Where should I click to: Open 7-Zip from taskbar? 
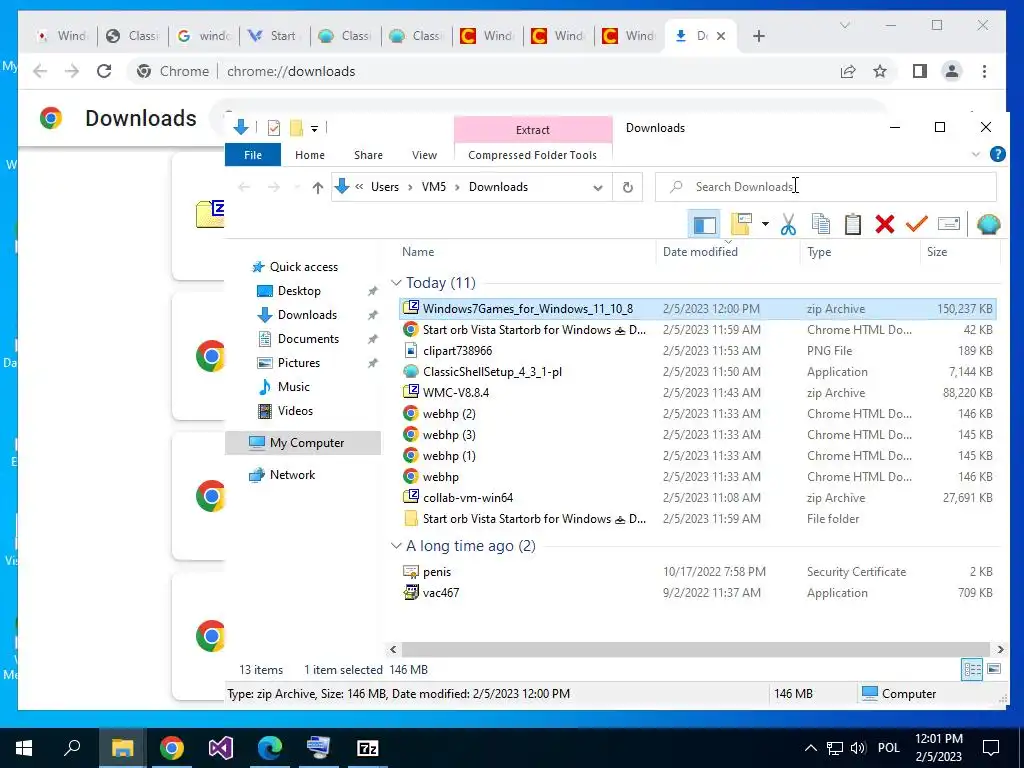(368, 748)
